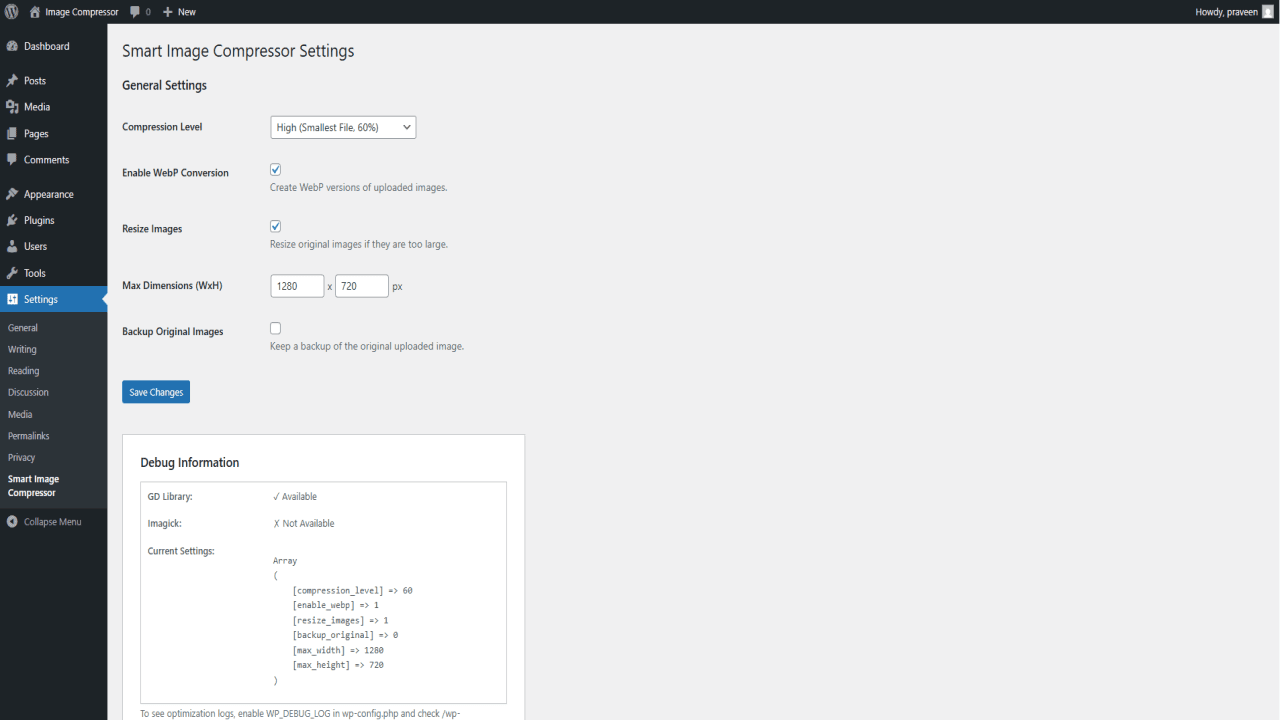Viewport: 1280px width, 720px height.
Task: Click the Imagick Not Available status text
Action: (304, 524)
